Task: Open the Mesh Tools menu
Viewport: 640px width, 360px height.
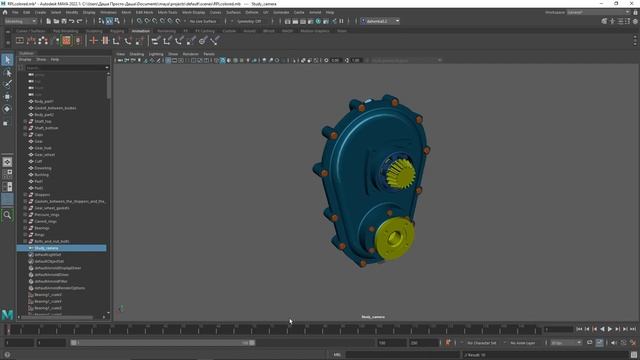Action: [x=167, y=13]
